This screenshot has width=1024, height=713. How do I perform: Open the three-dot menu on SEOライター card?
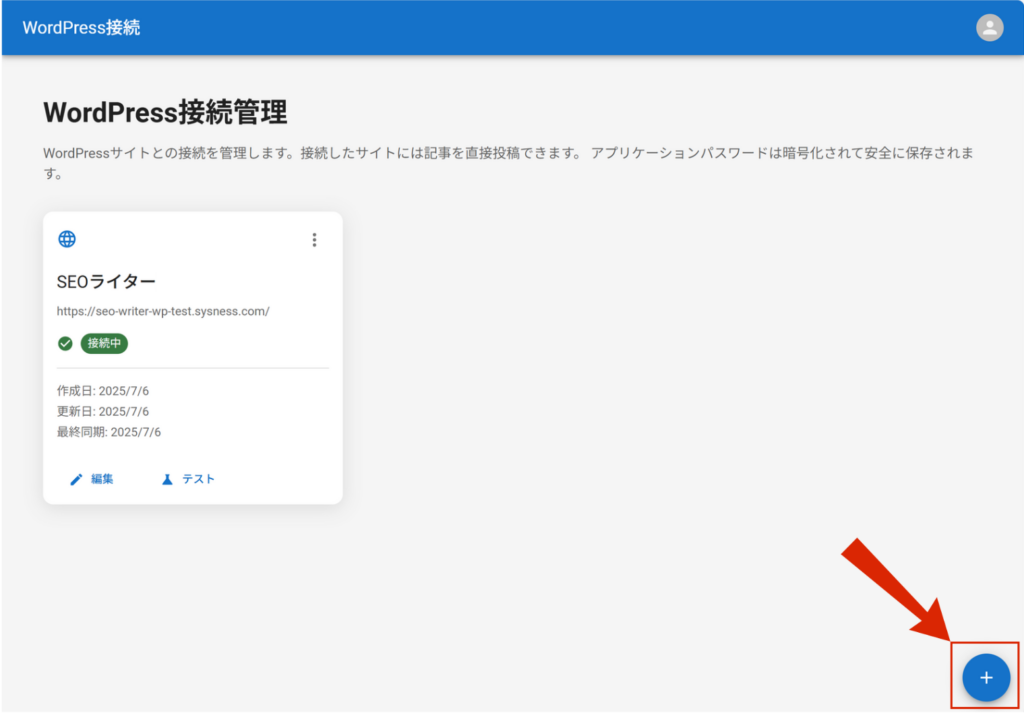314,240
